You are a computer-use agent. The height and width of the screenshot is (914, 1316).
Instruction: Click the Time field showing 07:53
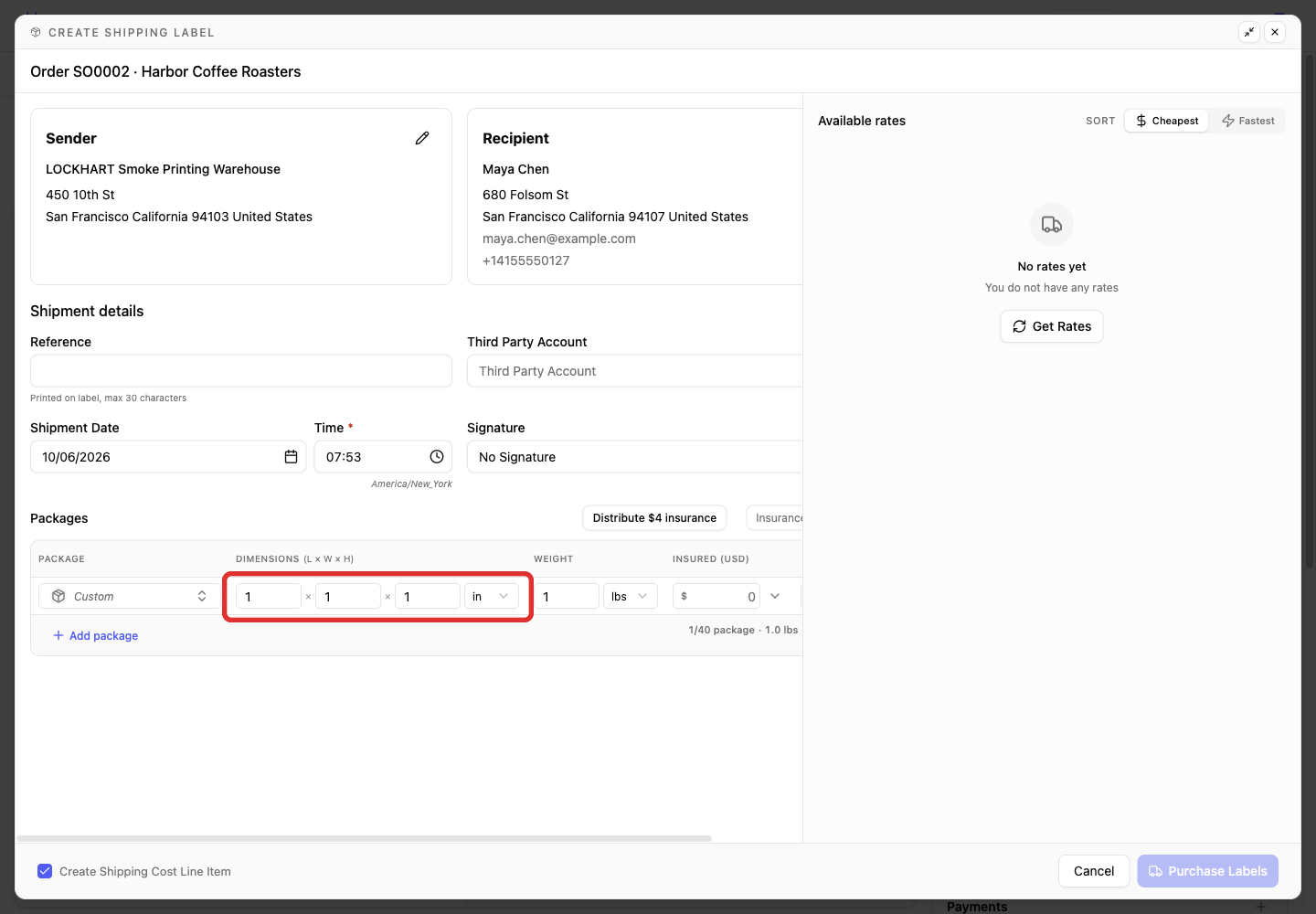click(383, 457)
